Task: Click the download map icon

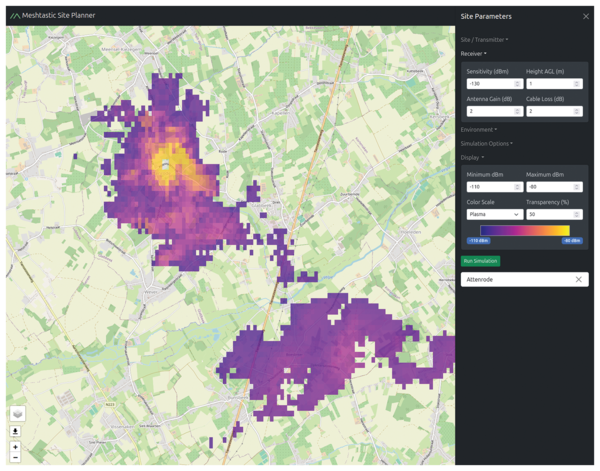Action: 16,431
